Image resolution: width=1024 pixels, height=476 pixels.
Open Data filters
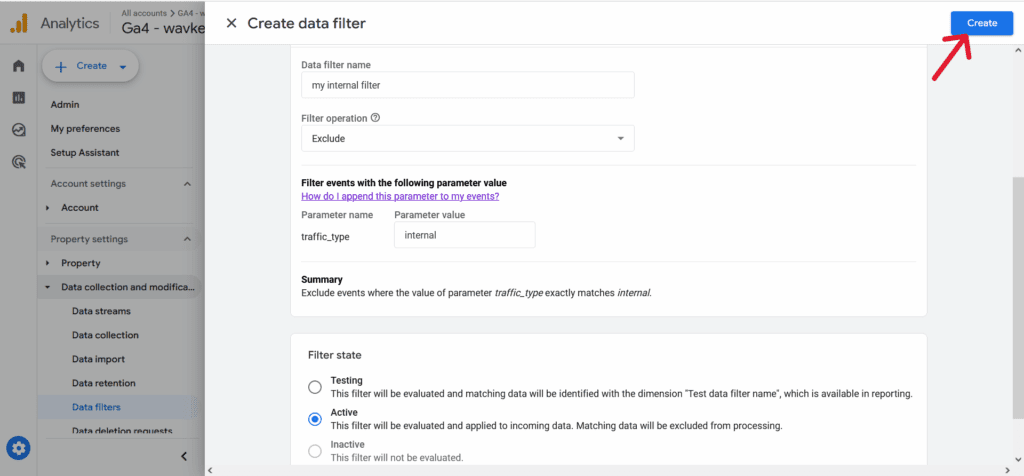coord(96,407)
